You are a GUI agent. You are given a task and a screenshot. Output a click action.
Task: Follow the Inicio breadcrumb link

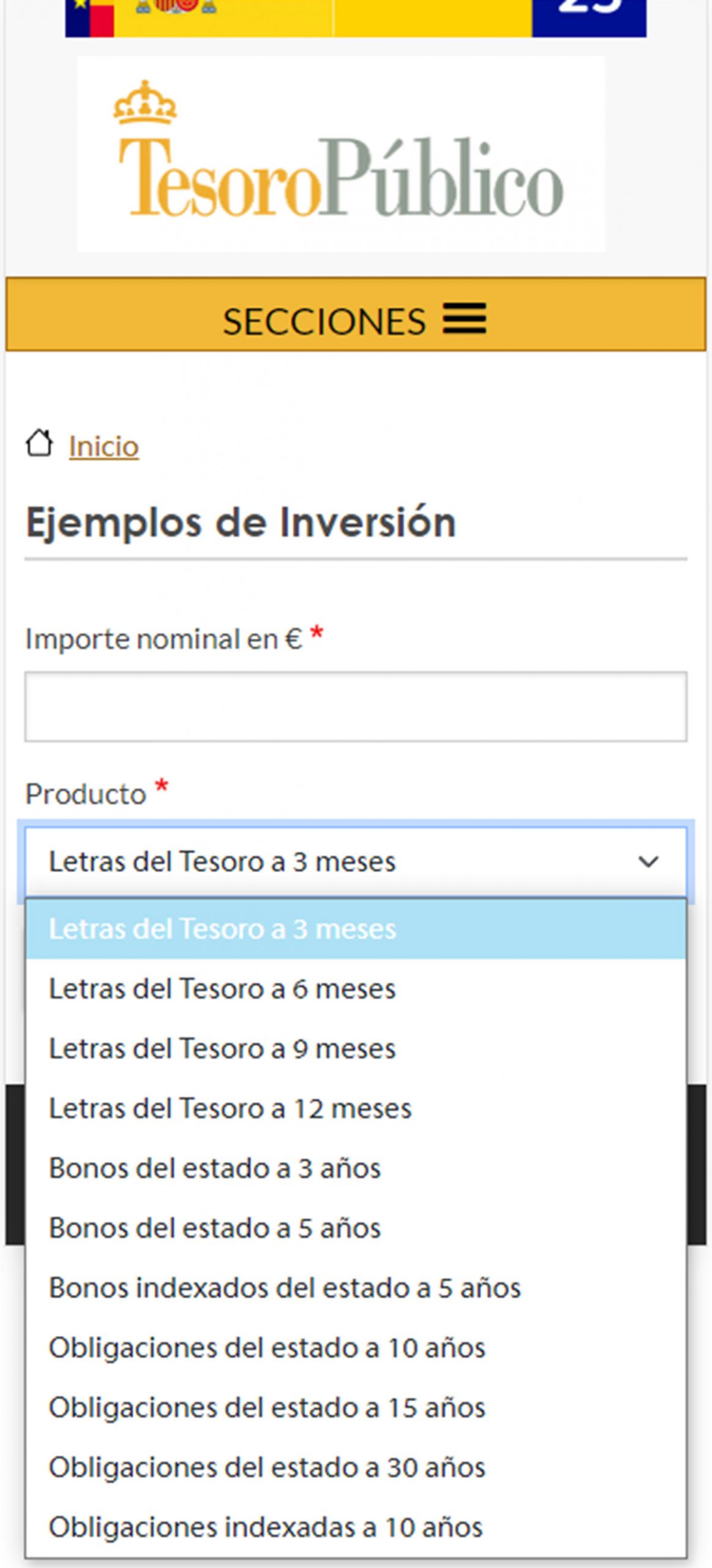(x=103, y=447)
